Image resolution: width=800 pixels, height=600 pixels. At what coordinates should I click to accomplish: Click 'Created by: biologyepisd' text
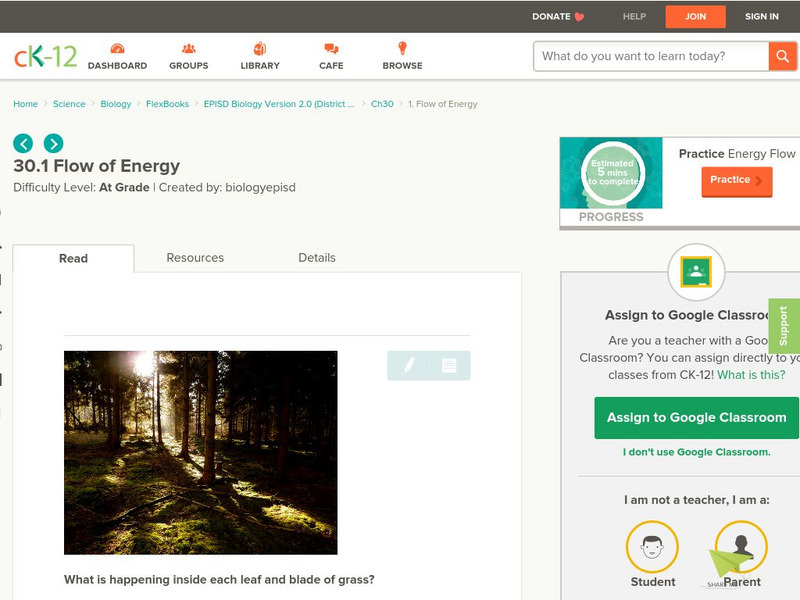click(227, 187)
